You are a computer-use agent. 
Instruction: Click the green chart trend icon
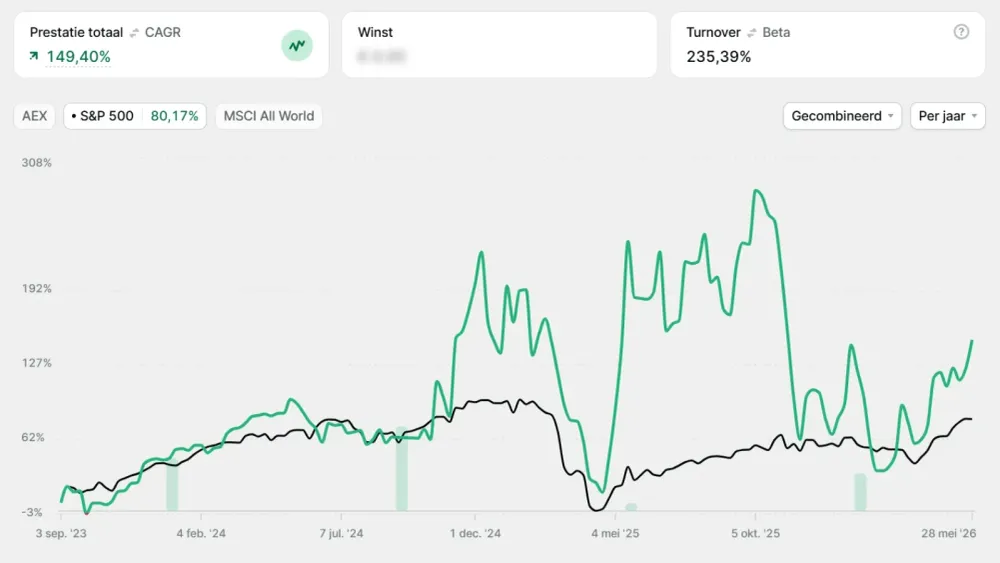[x=297, y=45]
